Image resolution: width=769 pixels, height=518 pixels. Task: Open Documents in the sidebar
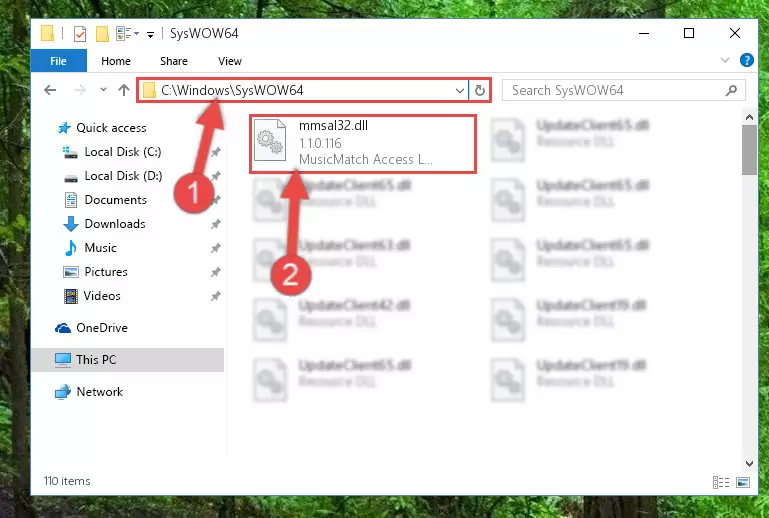(x=115, y=200)
